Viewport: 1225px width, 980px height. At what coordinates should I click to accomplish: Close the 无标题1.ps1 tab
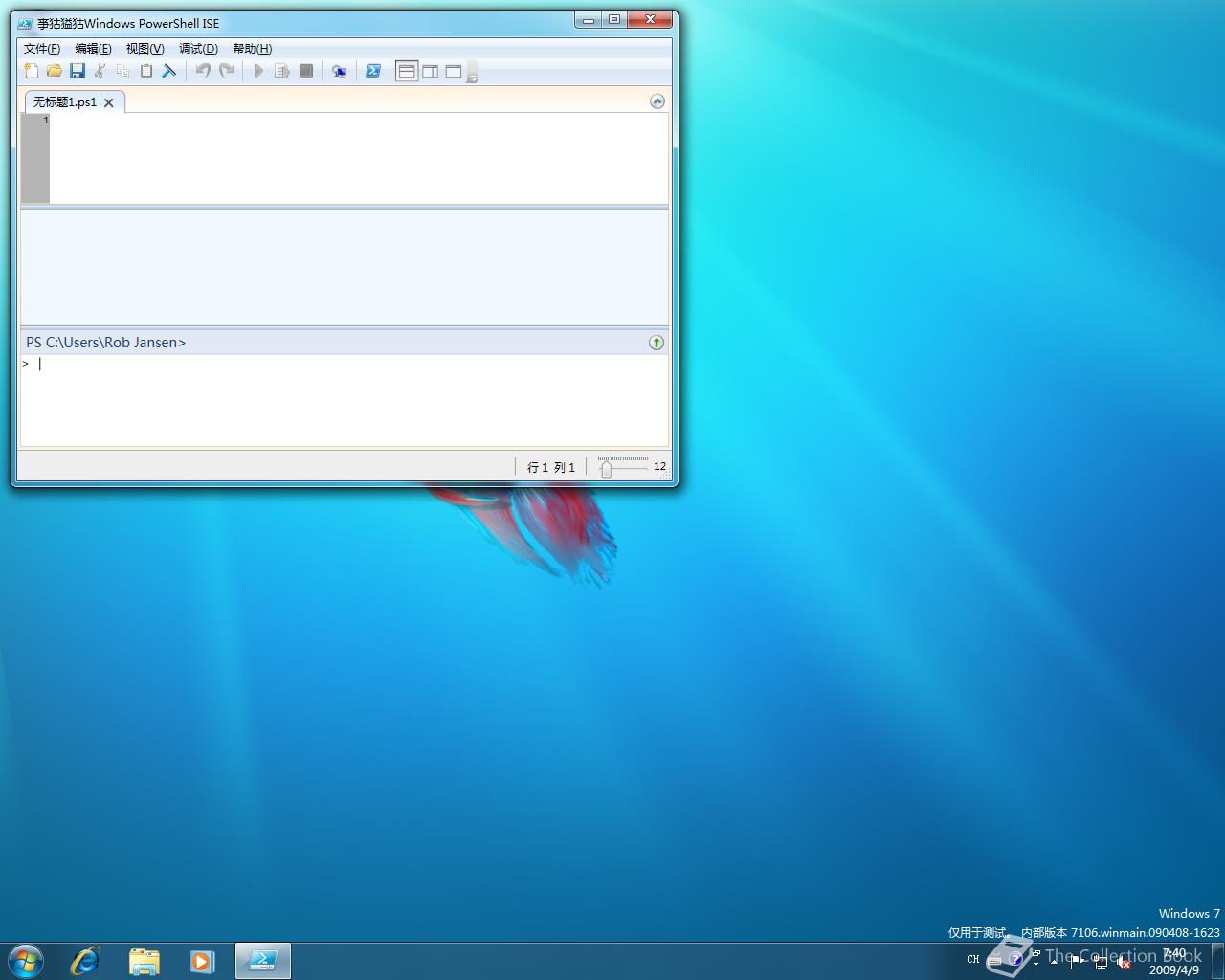click(109, 102)
